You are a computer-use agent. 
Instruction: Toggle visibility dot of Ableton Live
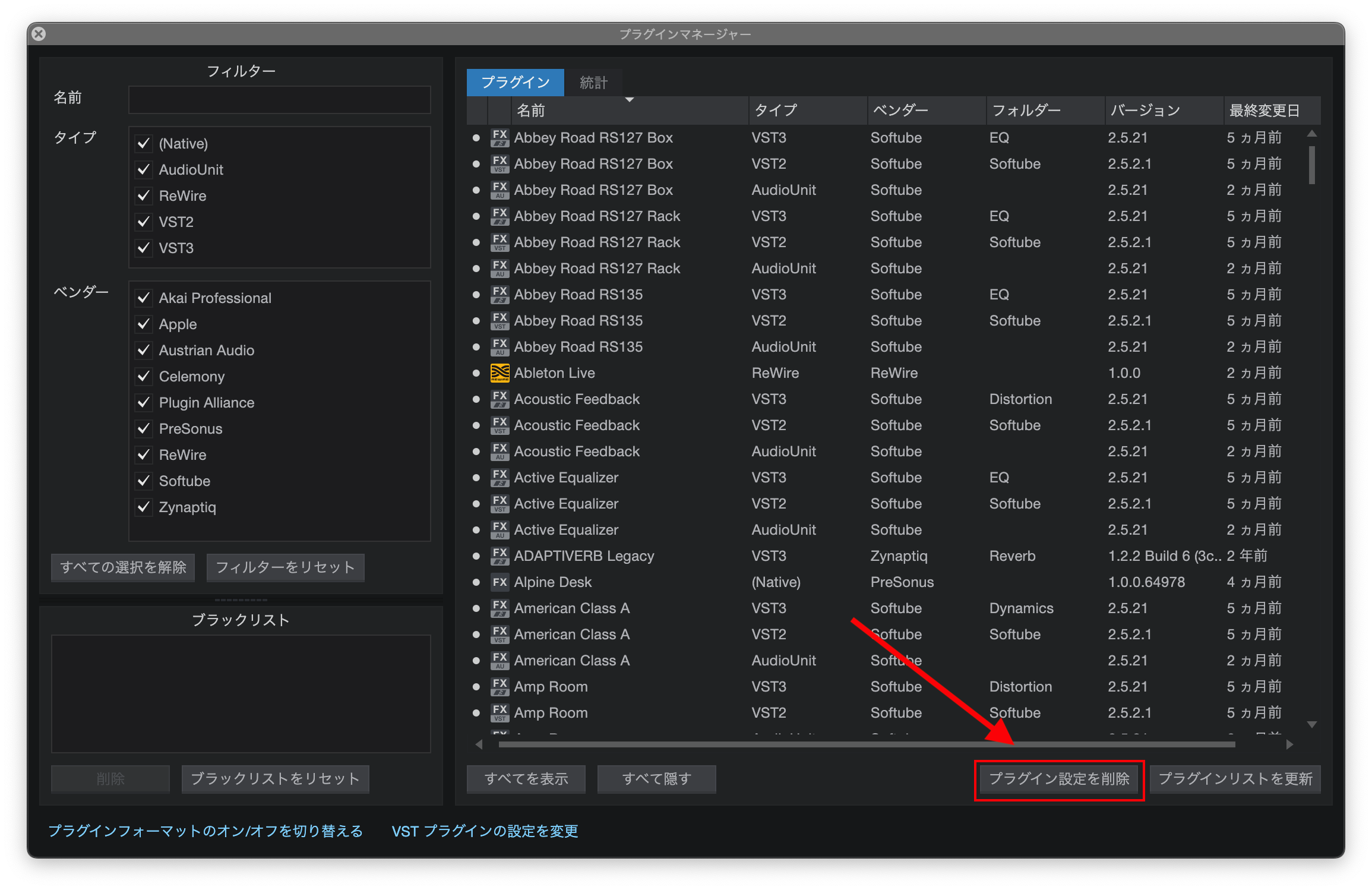pyautogui.click(x=476, y=373)
